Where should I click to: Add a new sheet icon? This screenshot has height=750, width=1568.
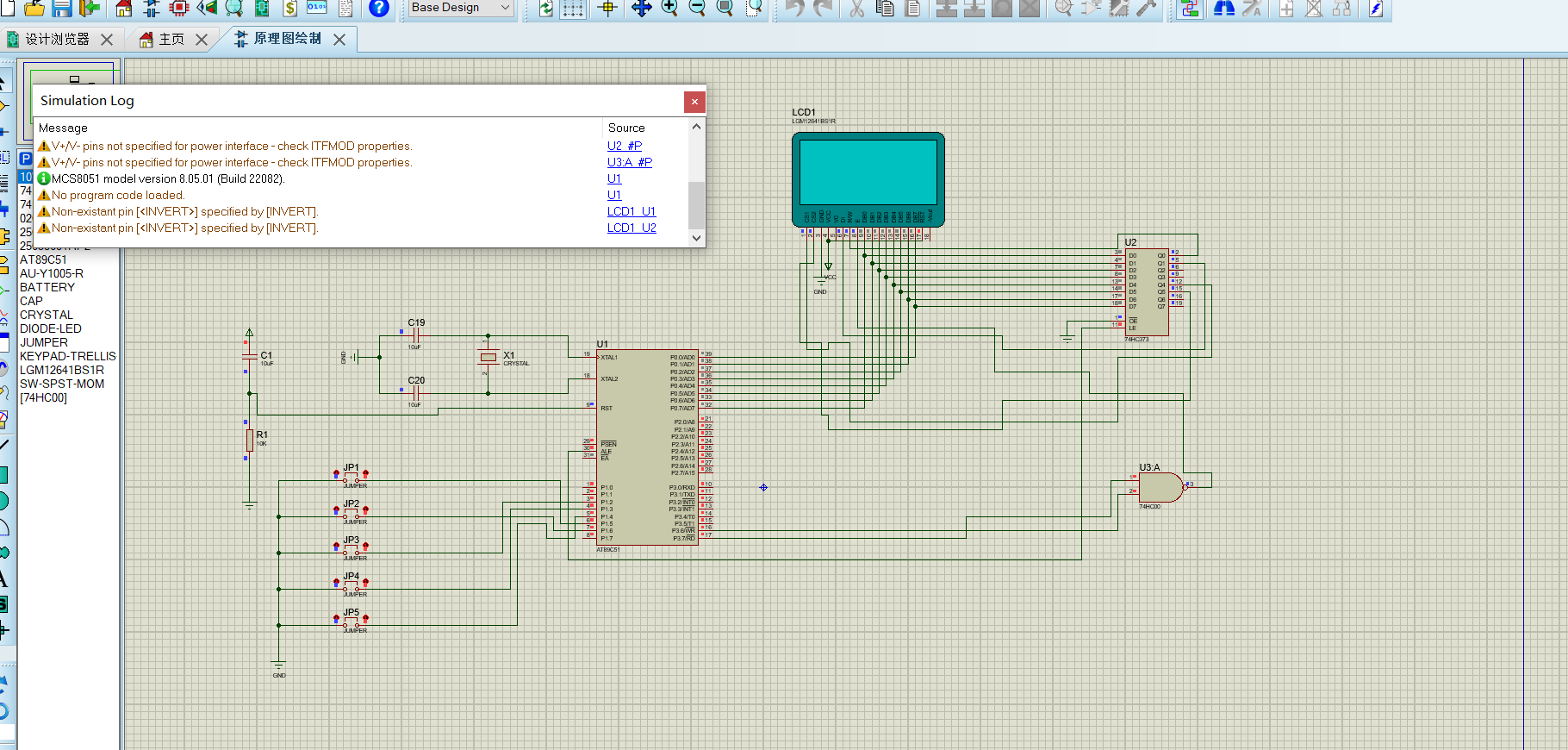click(1286, 9)
